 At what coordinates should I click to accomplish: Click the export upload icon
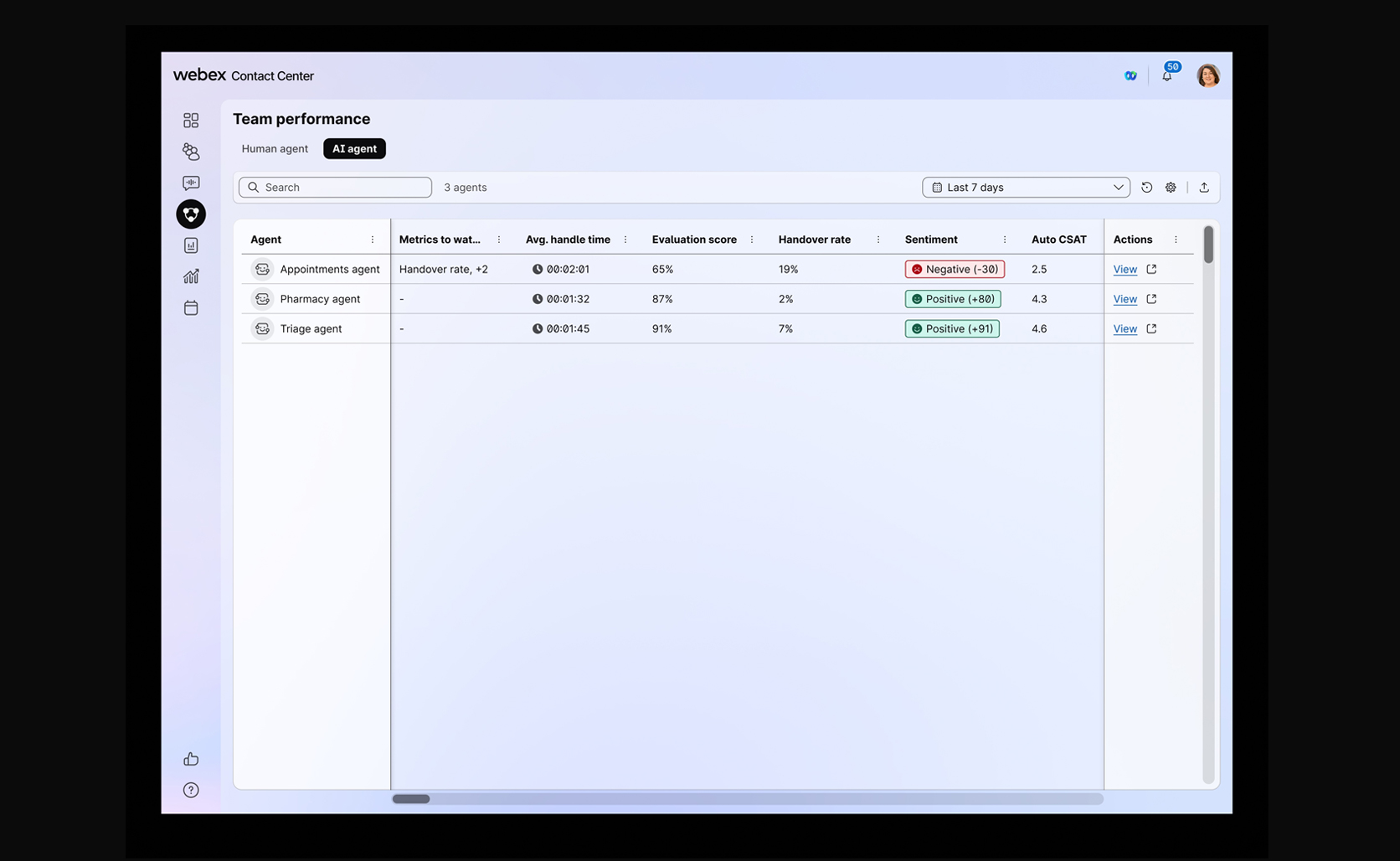point(1204,188)
